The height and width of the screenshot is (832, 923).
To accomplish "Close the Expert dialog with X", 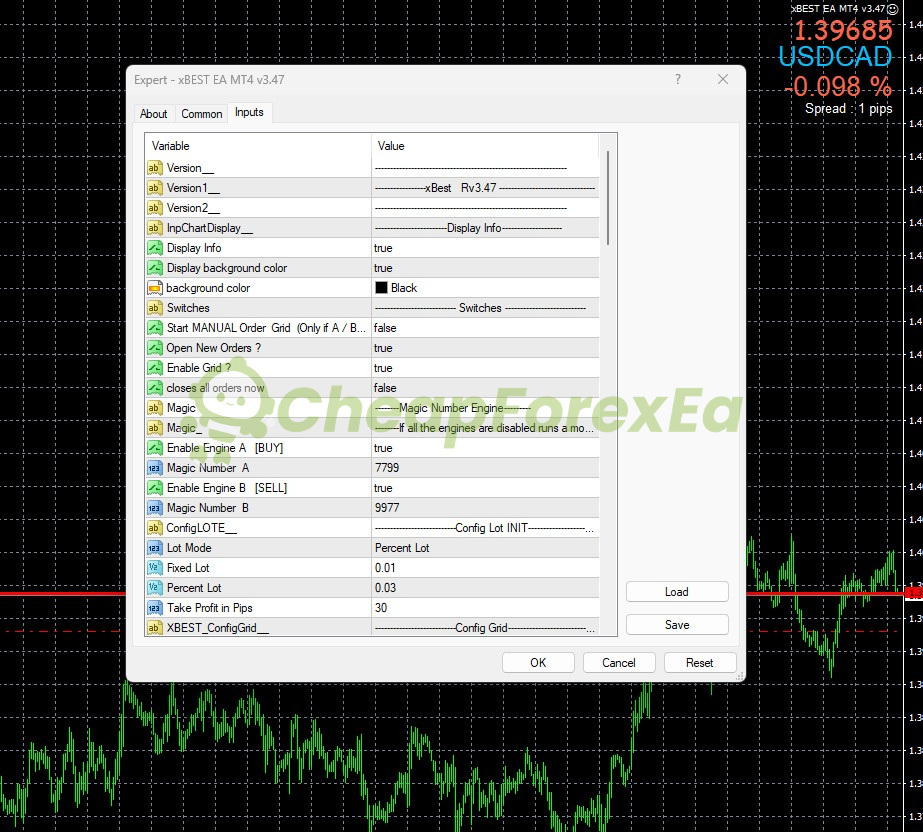I will click(723, 79).
